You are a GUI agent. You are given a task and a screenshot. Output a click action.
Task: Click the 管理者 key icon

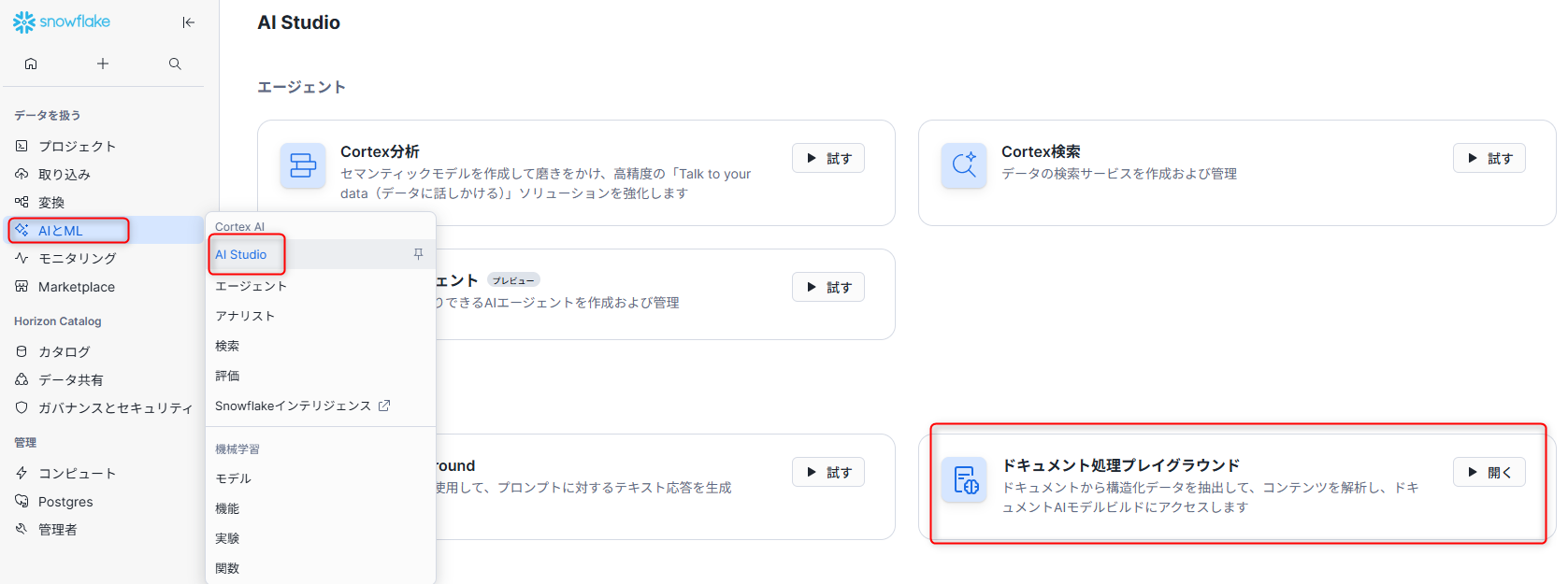(22, 529)
